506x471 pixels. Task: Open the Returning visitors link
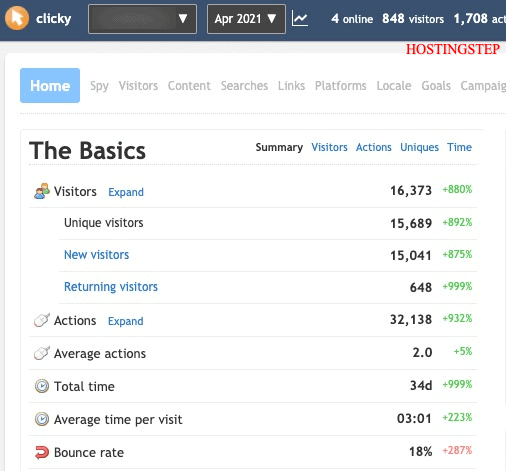click(111, 287)
